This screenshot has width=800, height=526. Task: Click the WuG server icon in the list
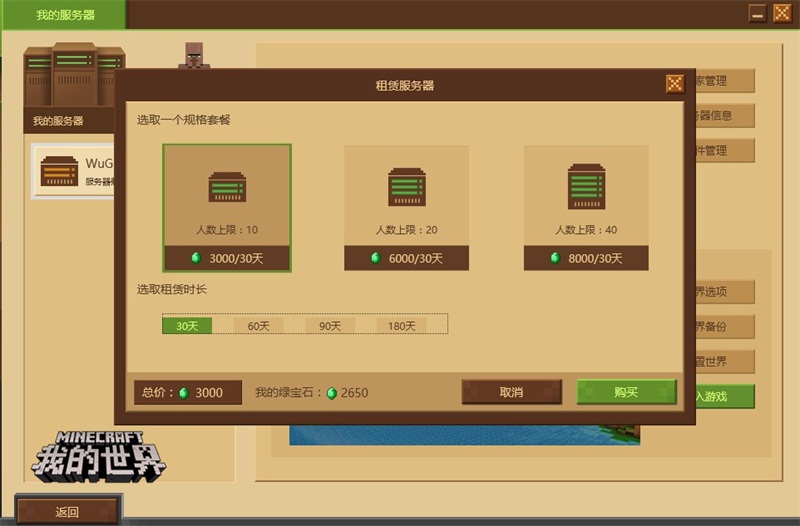pyautogui.click(x=59, y=172)
